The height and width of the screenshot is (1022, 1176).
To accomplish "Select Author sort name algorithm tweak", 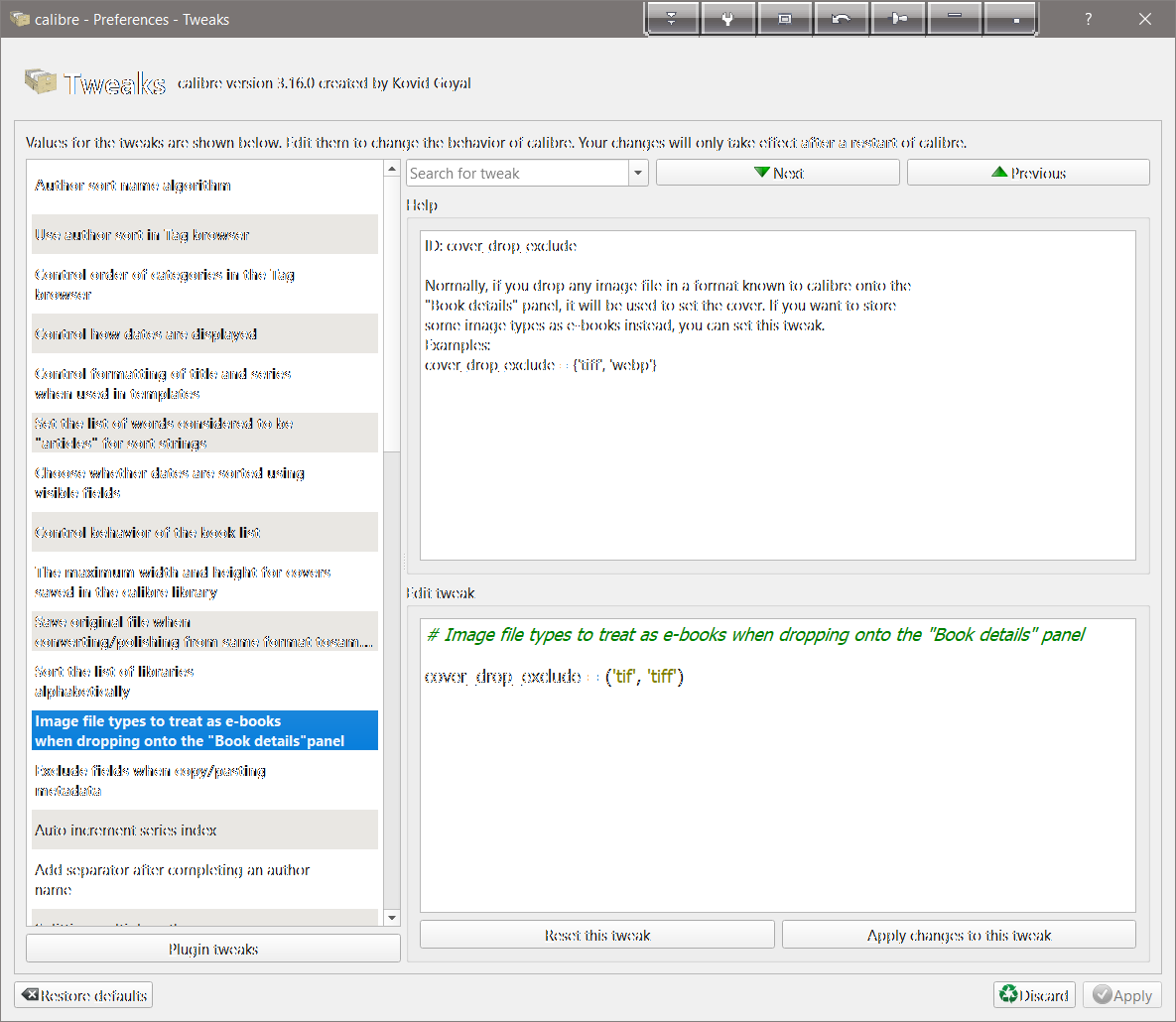I will 204,186.
